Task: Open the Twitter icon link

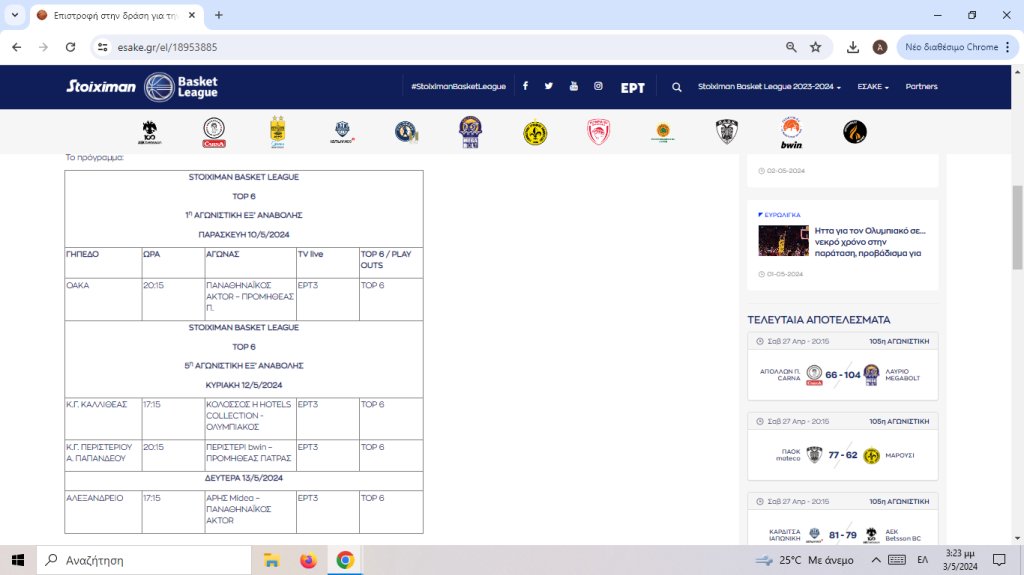Action: (x=549, y=87)
